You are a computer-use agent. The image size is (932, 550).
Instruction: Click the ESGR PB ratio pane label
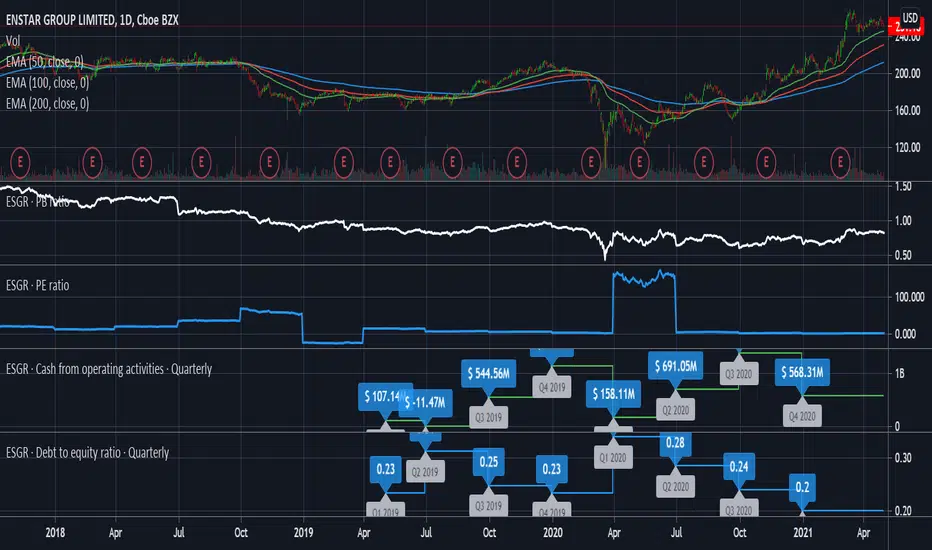click(37, 202)
